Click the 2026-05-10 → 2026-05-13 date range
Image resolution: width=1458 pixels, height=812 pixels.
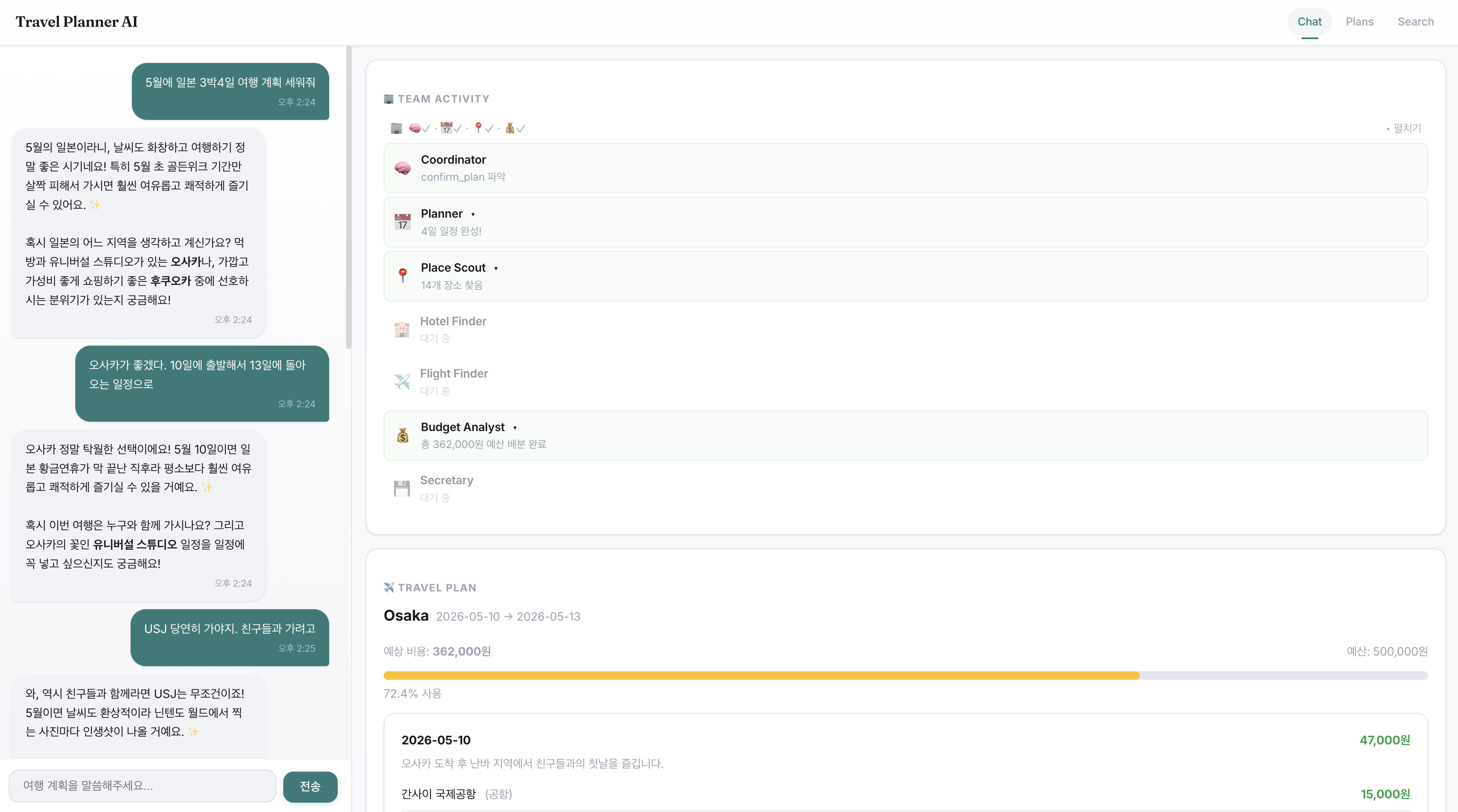(x=508, y=617)
